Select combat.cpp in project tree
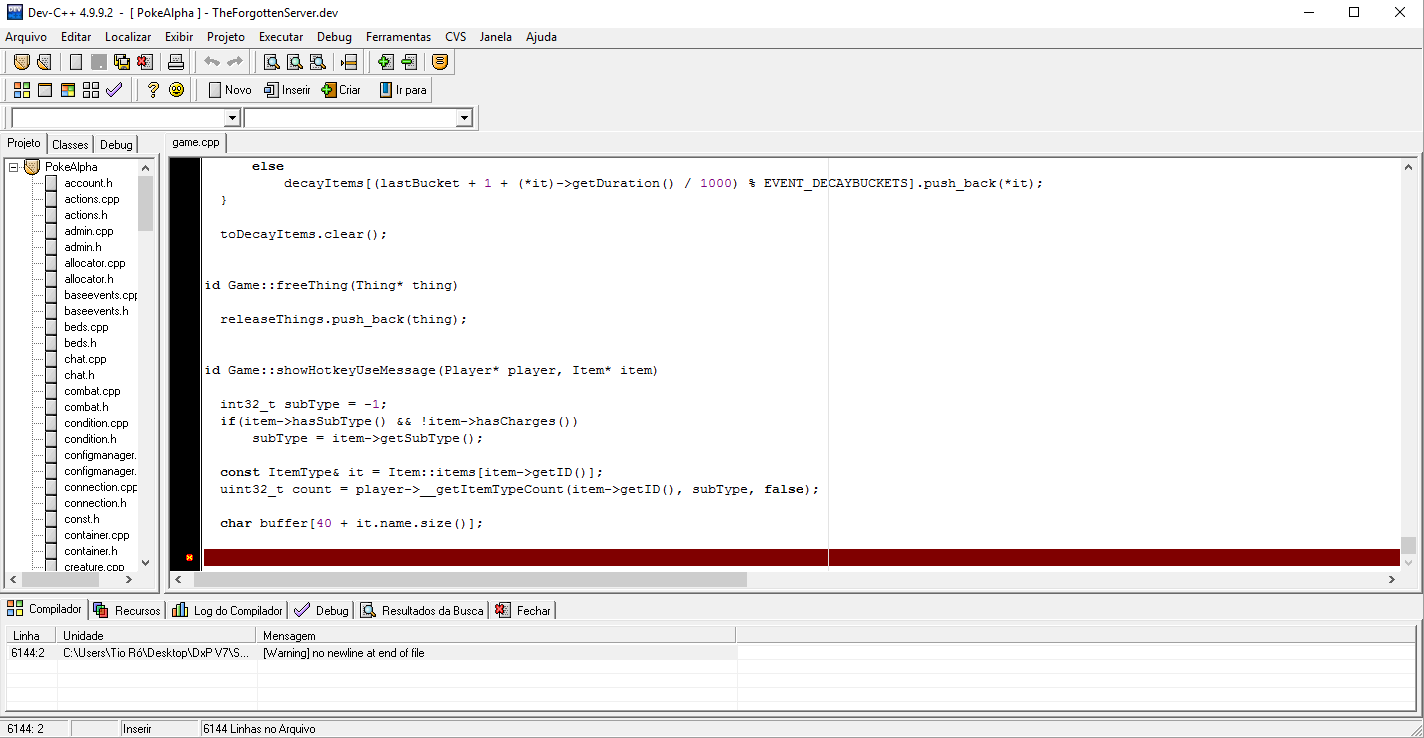This screenshot has width=1424, height=738. click(92, 391)
